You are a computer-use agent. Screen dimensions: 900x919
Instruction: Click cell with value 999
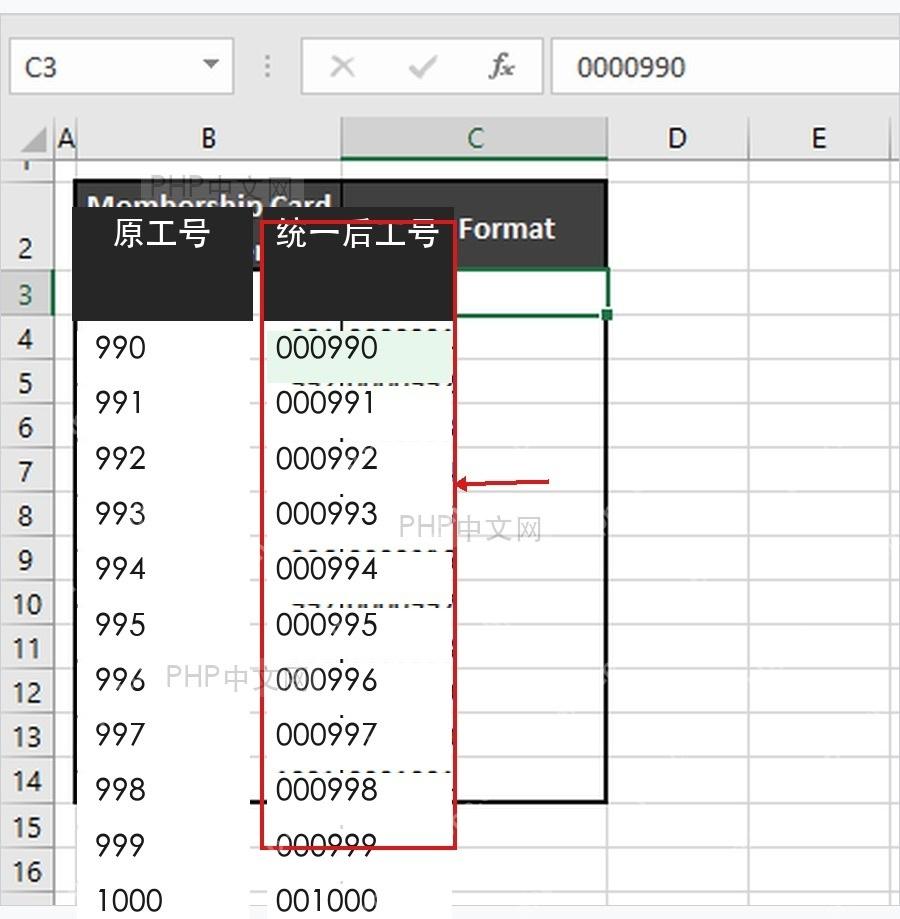(x=120, y=845)
